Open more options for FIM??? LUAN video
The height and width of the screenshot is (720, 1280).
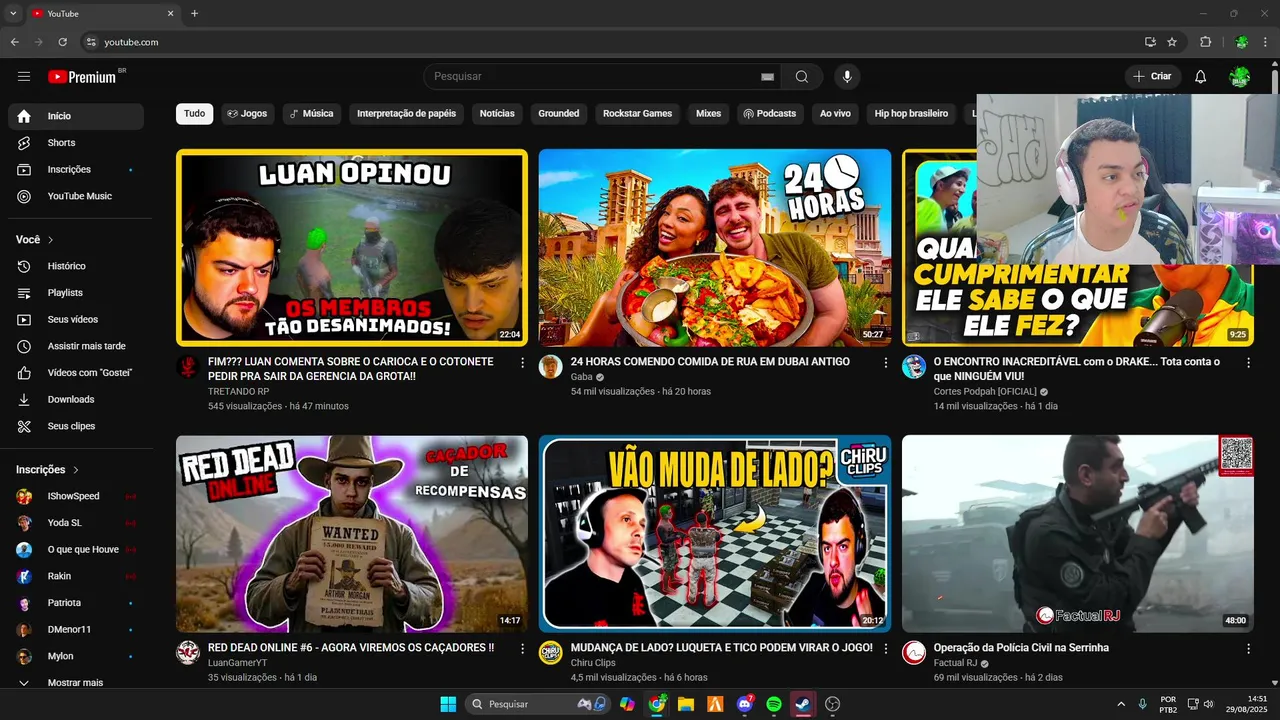pyautogui.click(x=522, y=363)
